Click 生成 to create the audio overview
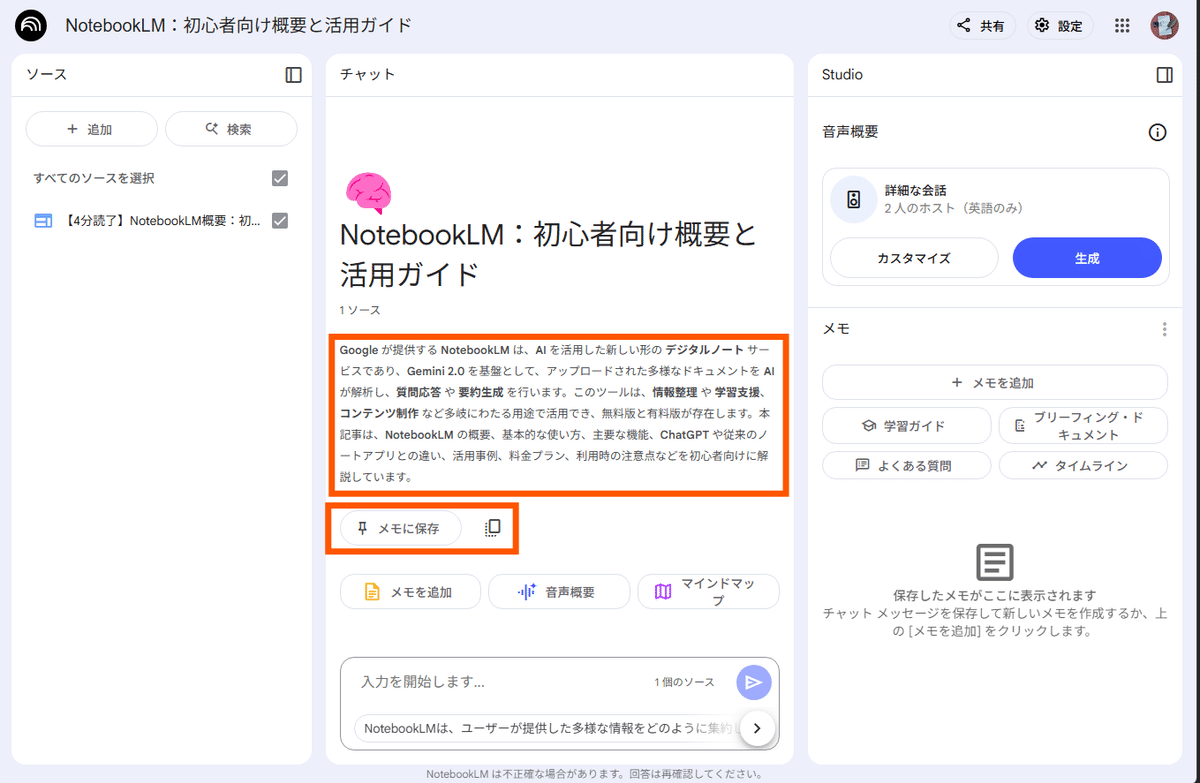1200x783 pixels. [1087, 257]
